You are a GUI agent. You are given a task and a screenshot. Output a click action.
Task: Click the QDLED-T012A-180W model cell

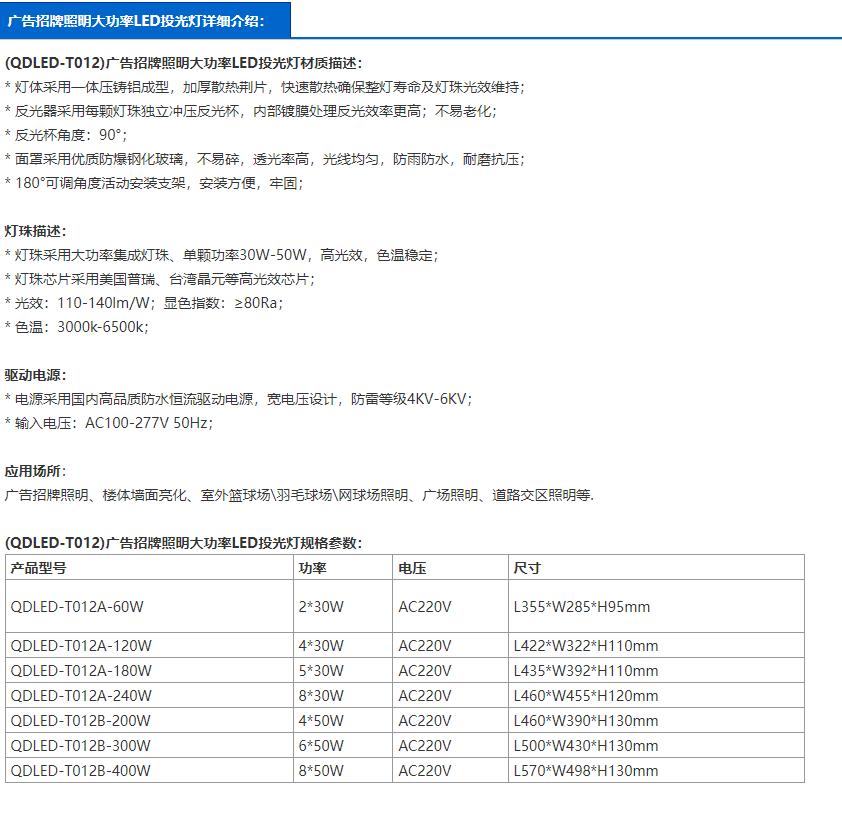[x=149, y=671]
